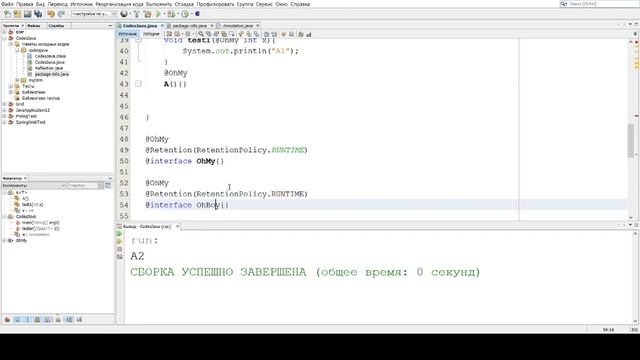Click the Open Project toolbar icon

click(x=27, y=14)
